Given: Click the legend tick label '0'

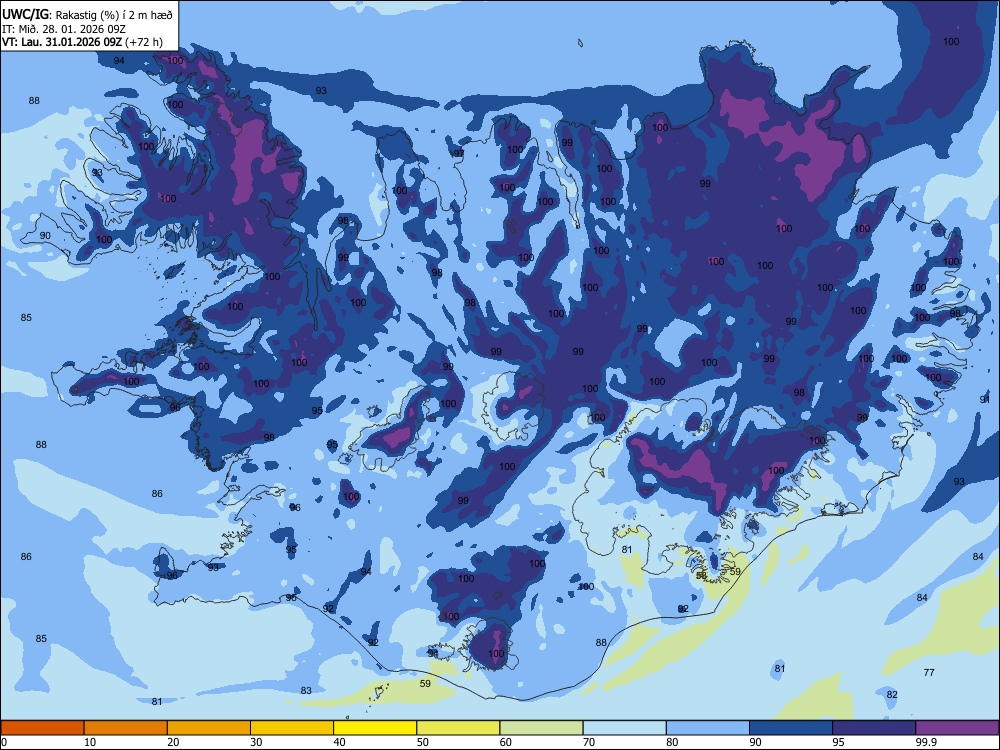Looking at the screenshot, I should (4, 742).
